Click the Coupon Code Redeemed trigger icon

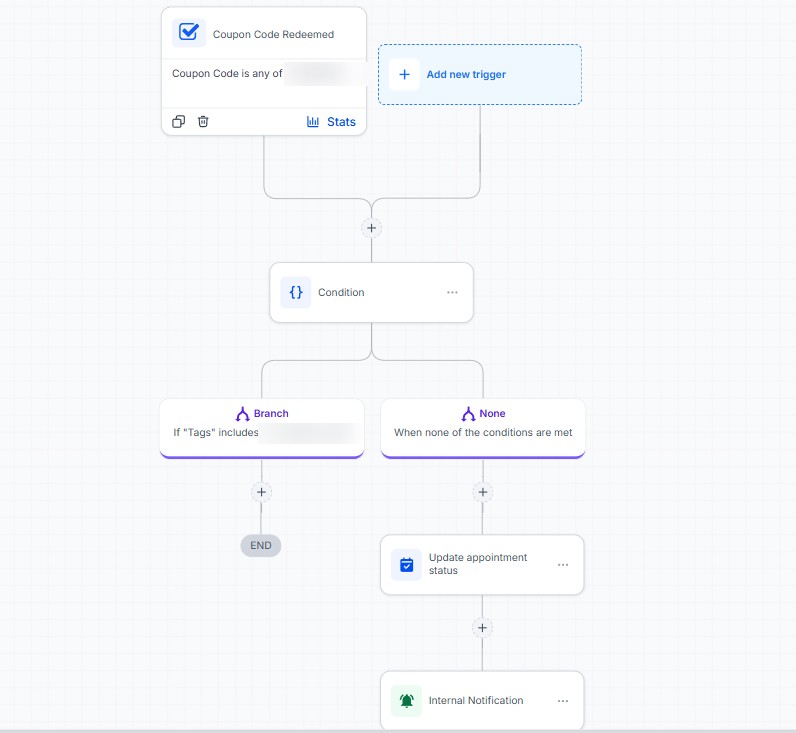pyautogui.click(x=189, y=33)
